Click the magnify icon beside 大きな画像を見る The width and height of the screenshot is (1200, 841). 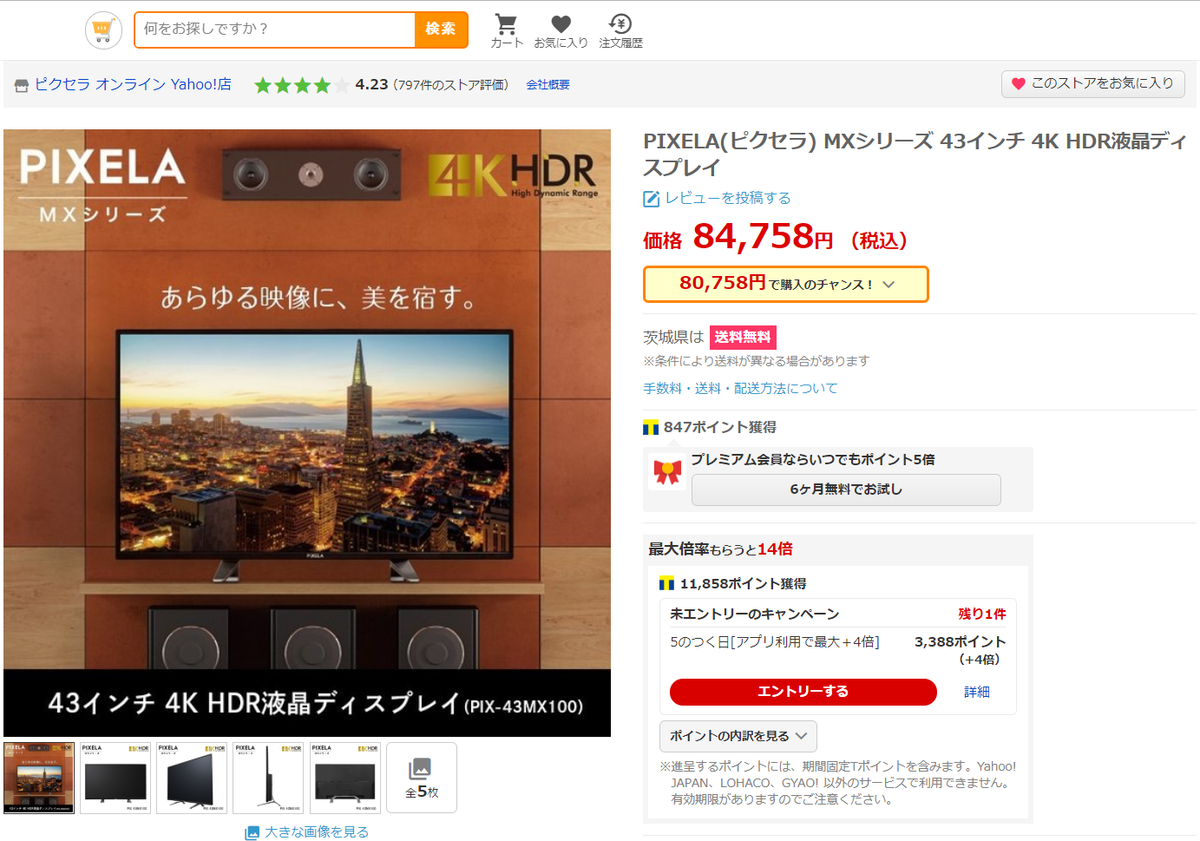click(252, 832)
